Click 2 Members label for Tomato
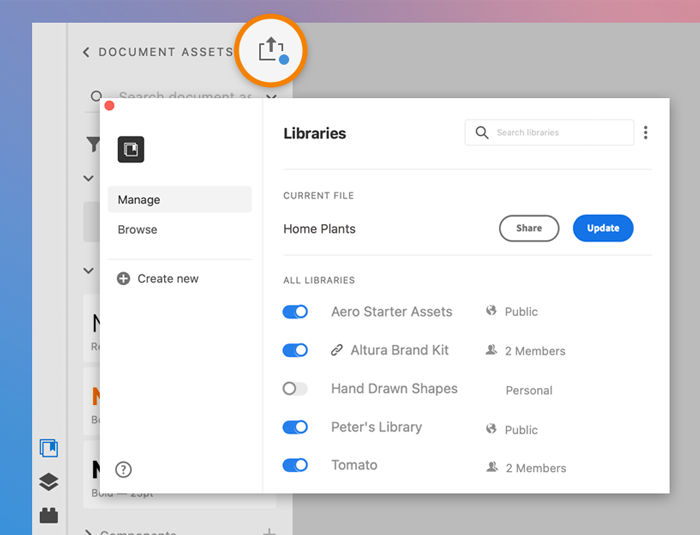The width and height of the screenshot is (700, 535). click(x=536, y=468)
